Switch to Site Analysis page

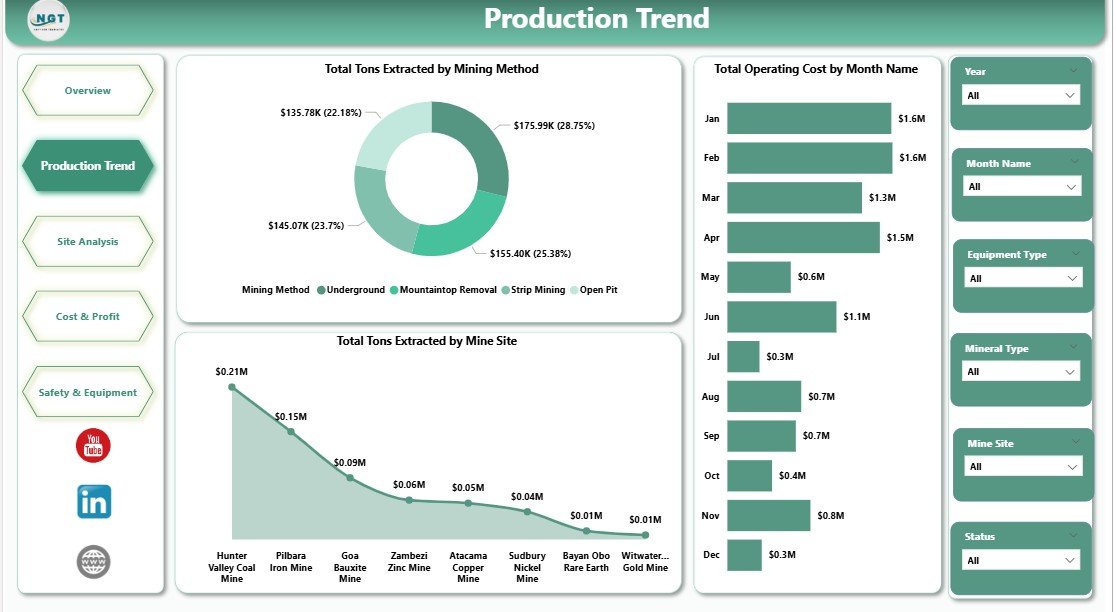click(88, 241)
